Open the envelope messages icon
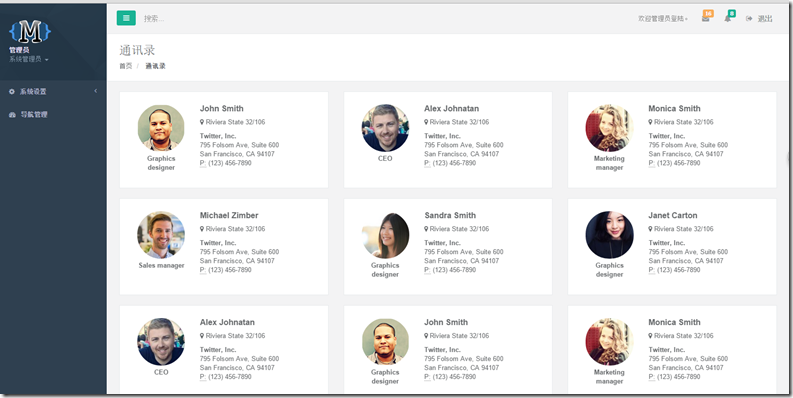The image size is (793, 398). pos(705,19)
